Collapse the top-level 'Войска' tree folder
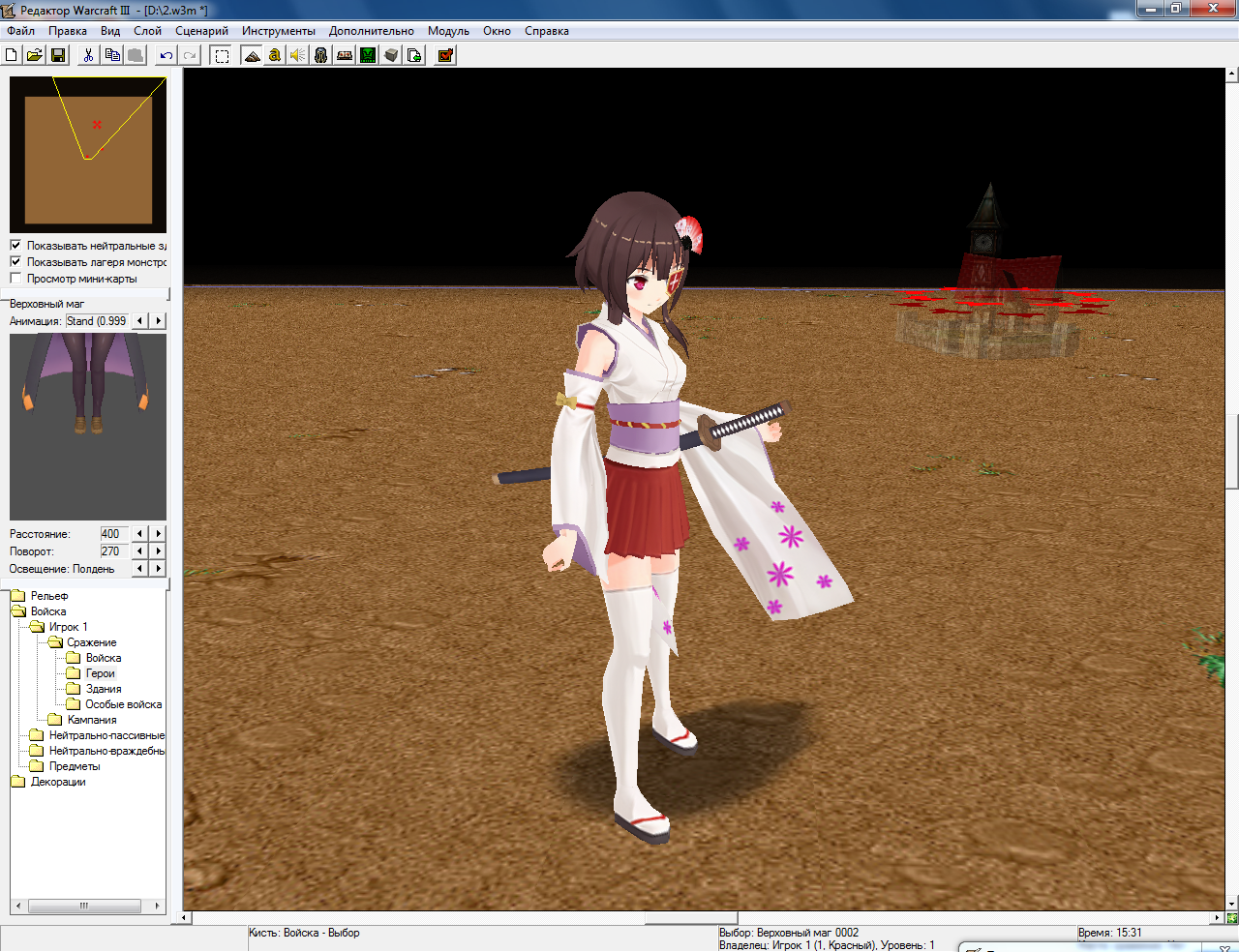This screenshot has width=1239, height=952. (x=18, y=611)
